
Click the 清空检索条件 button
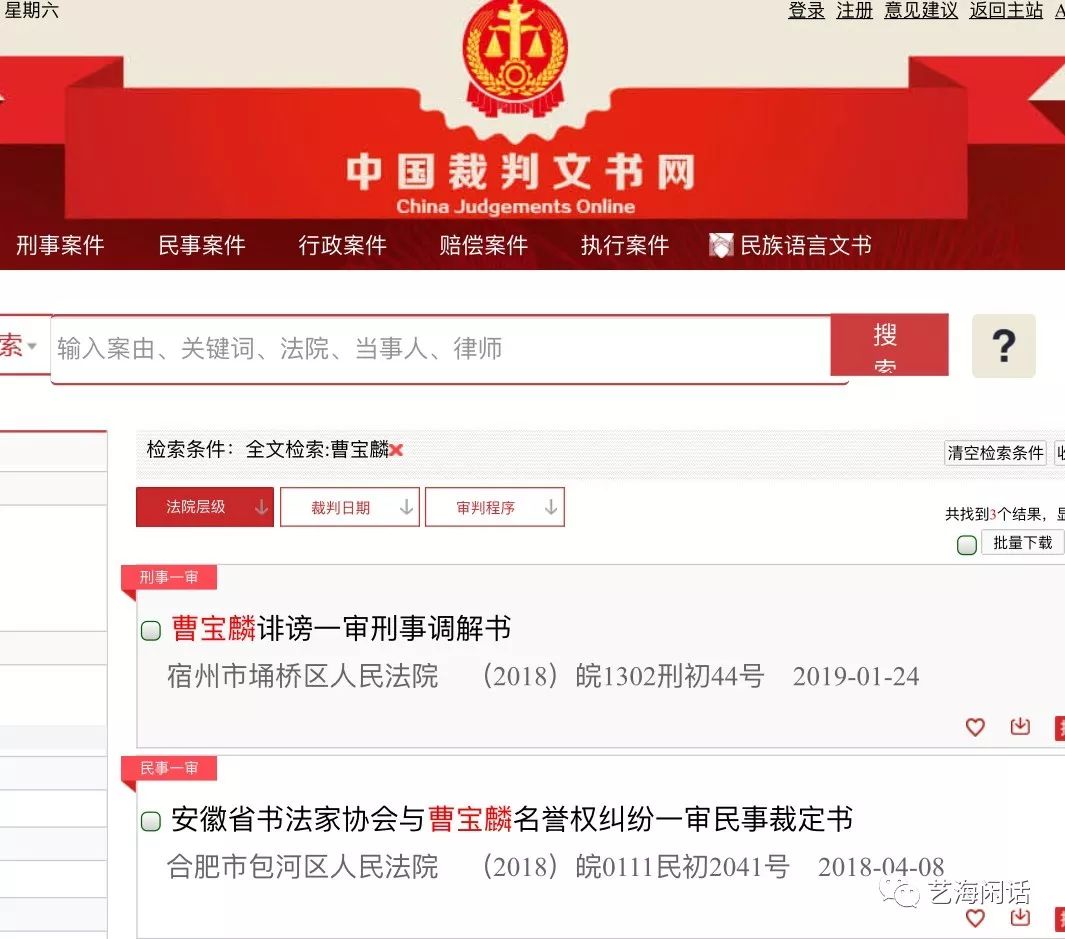click(995, 453)
